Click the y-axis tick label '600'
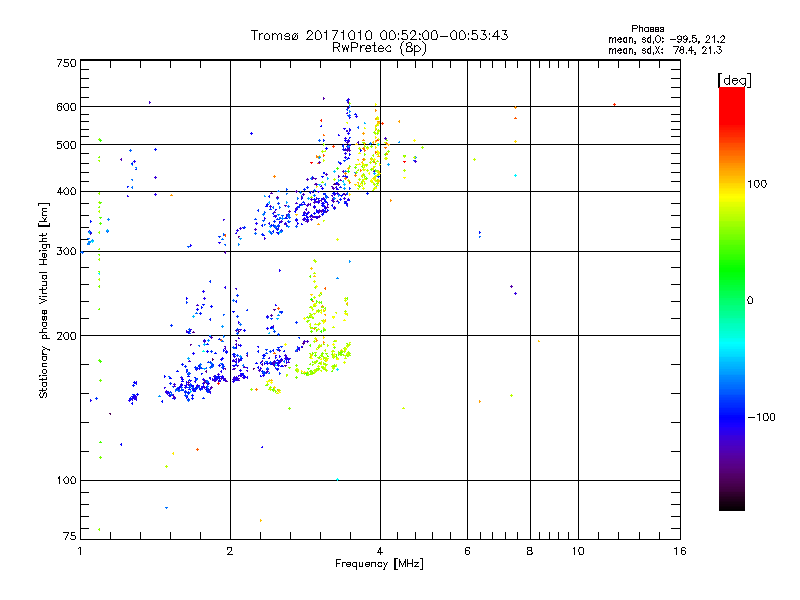The width and height of the screenshot is (800, 600). (66, 107)
